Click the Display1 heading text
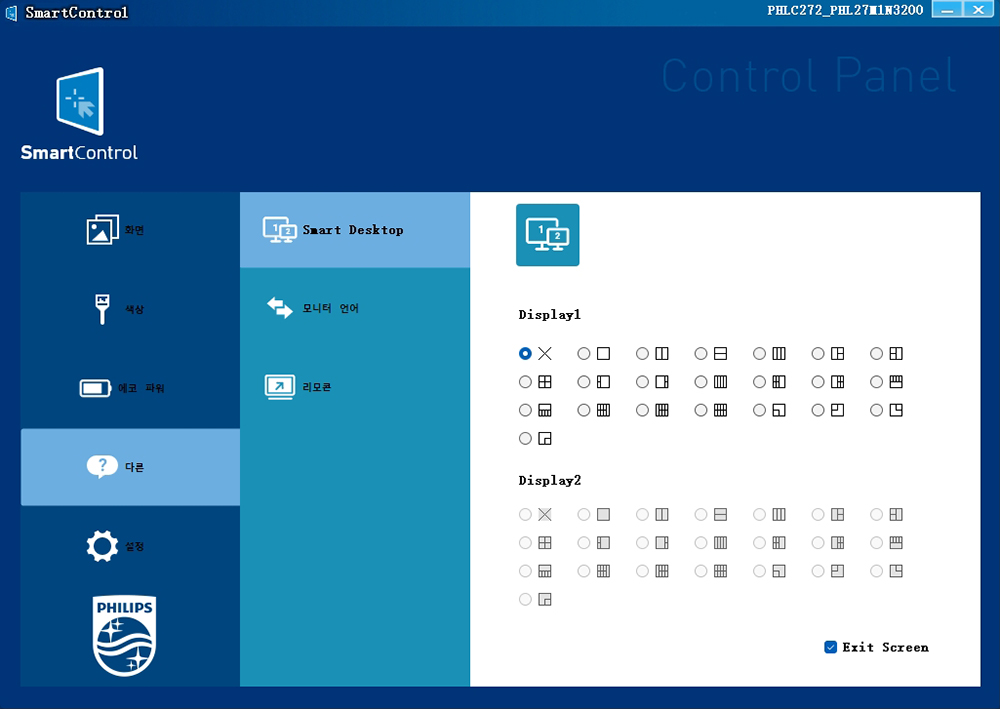This screenshot has height=709, width=1000. [549, 314]
